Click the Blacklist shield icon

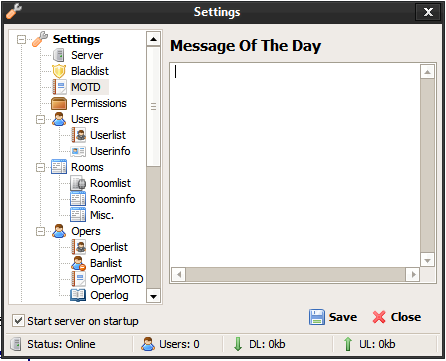(x=59, y=71)
